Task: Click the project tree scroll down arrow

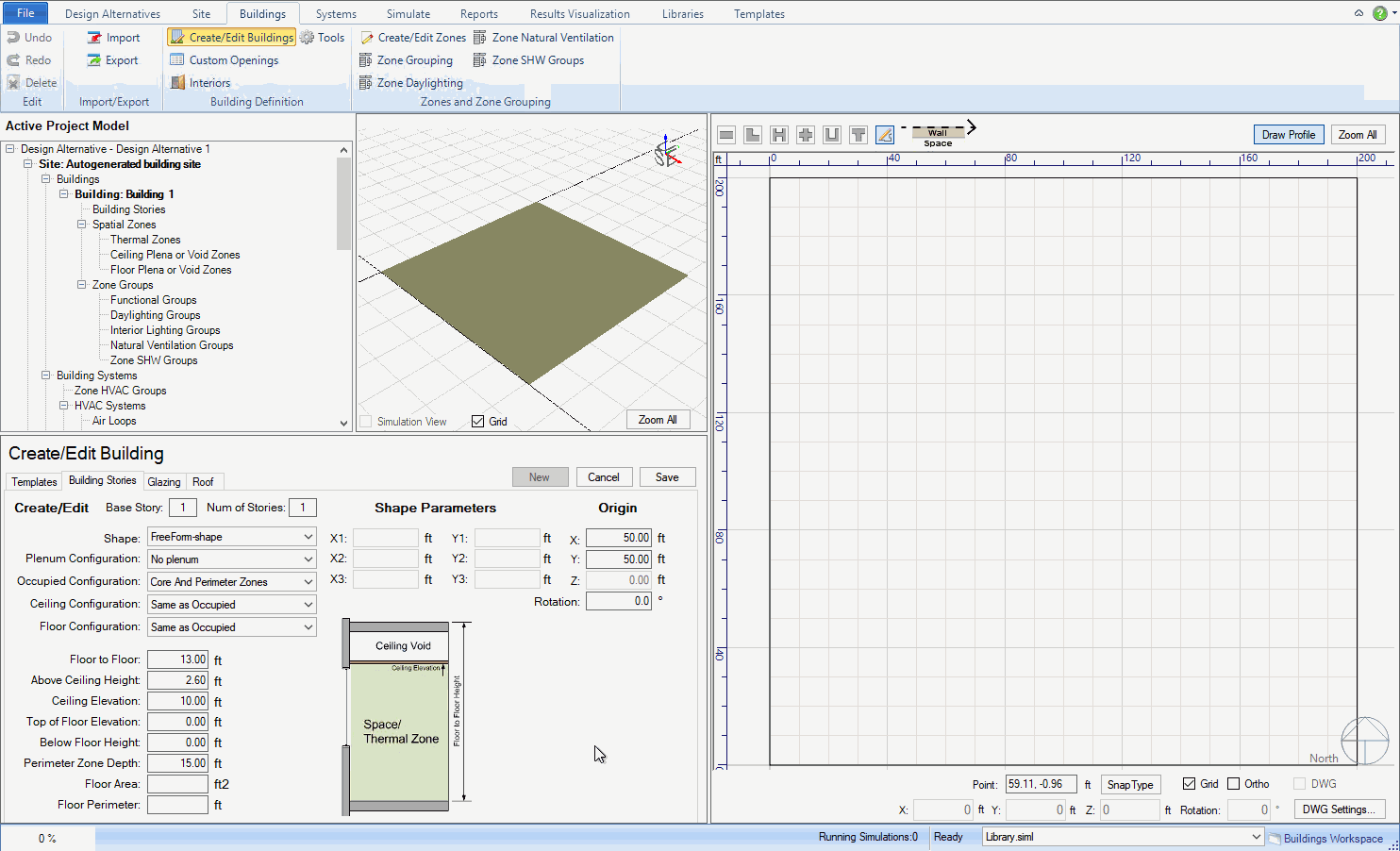Action: coord(343,424)
